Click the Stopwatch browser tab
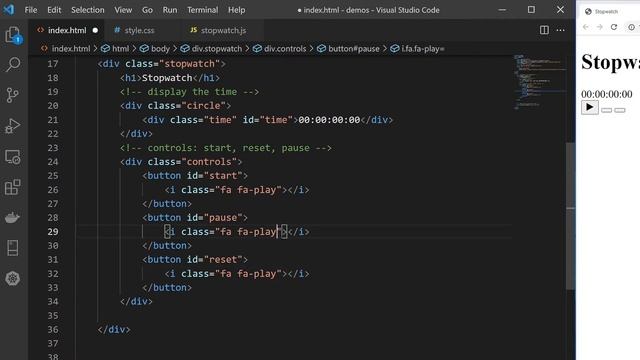Image resolution: width=640 pixels, height=360 pixels. click(606, 11)
